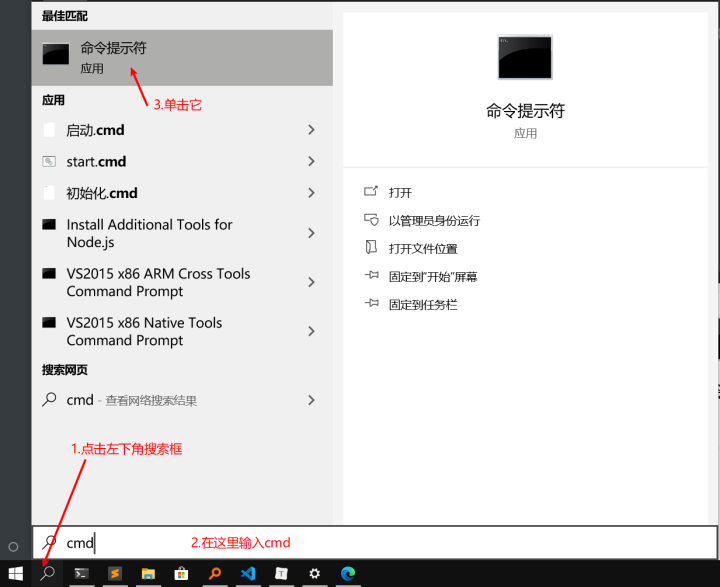The height and width of the screenshot is (587, 720).
Task: Open Microsoft Store from taskbar
Action: click(x=181, y=573)
